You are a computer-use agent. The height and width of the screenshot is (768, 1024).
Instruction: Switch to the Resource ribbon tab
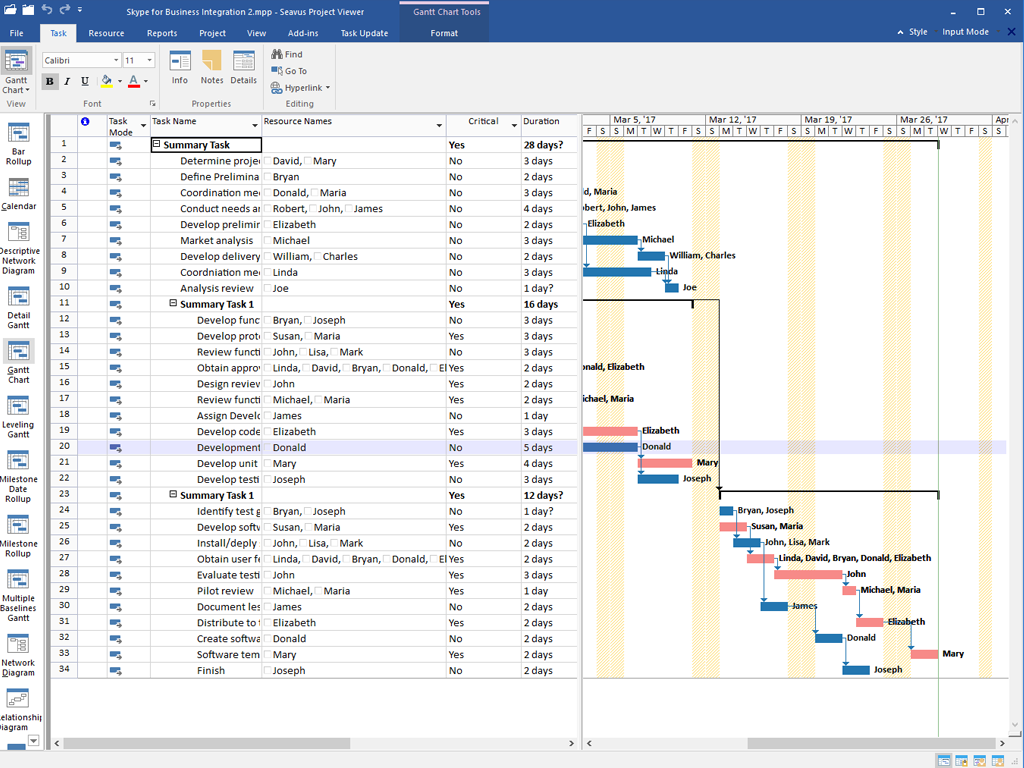[x=106, y=32]
